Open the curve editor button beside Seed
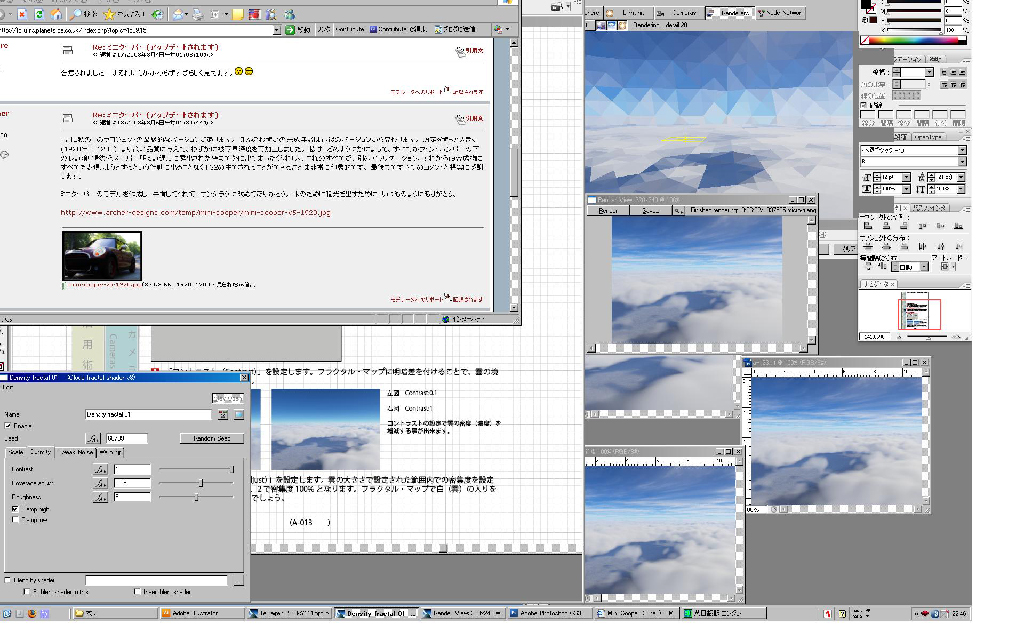 tap(93, 438)
